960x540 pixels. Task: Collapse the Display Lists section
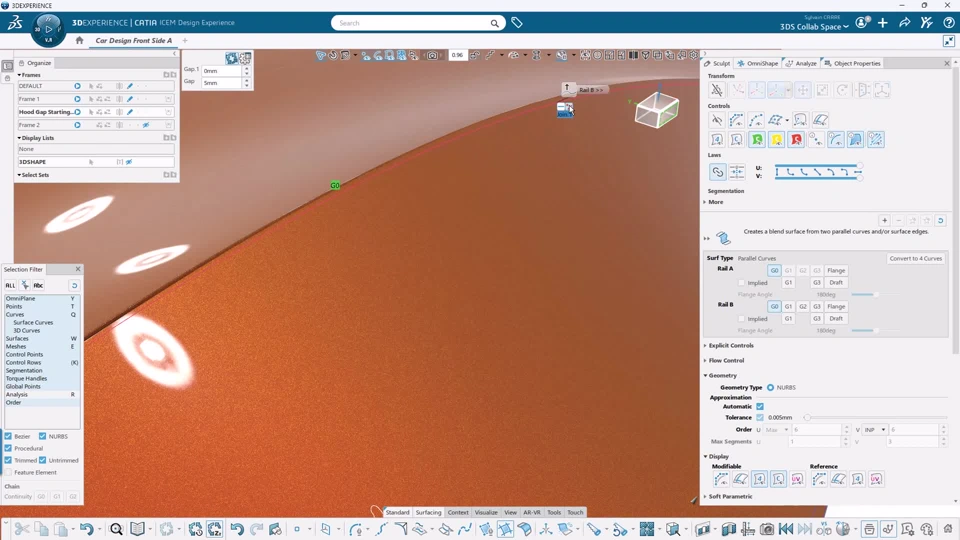click(19, 138)
